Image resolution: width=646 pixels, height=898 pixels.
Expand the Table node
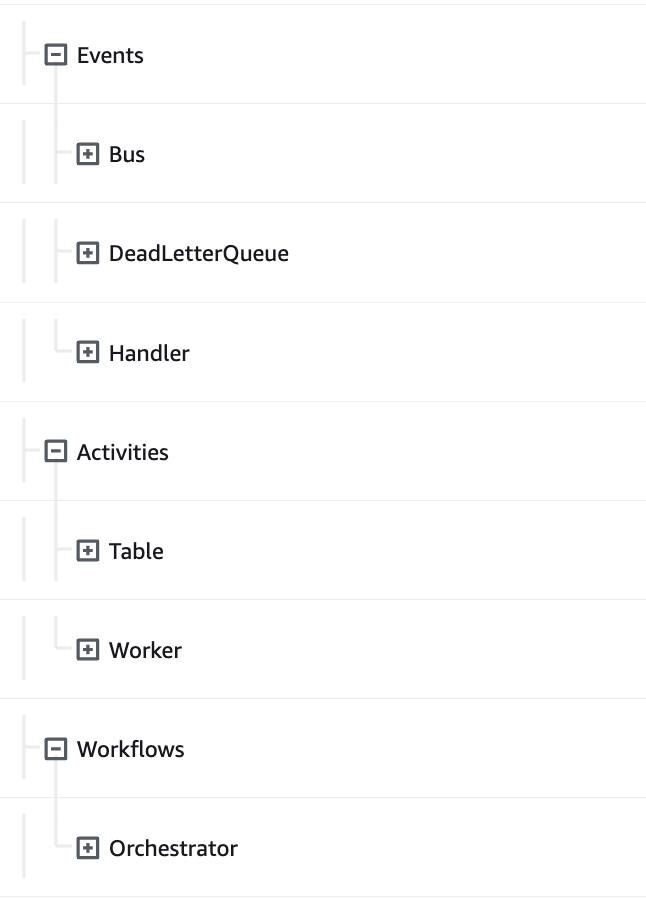click(x=88, y=551)
